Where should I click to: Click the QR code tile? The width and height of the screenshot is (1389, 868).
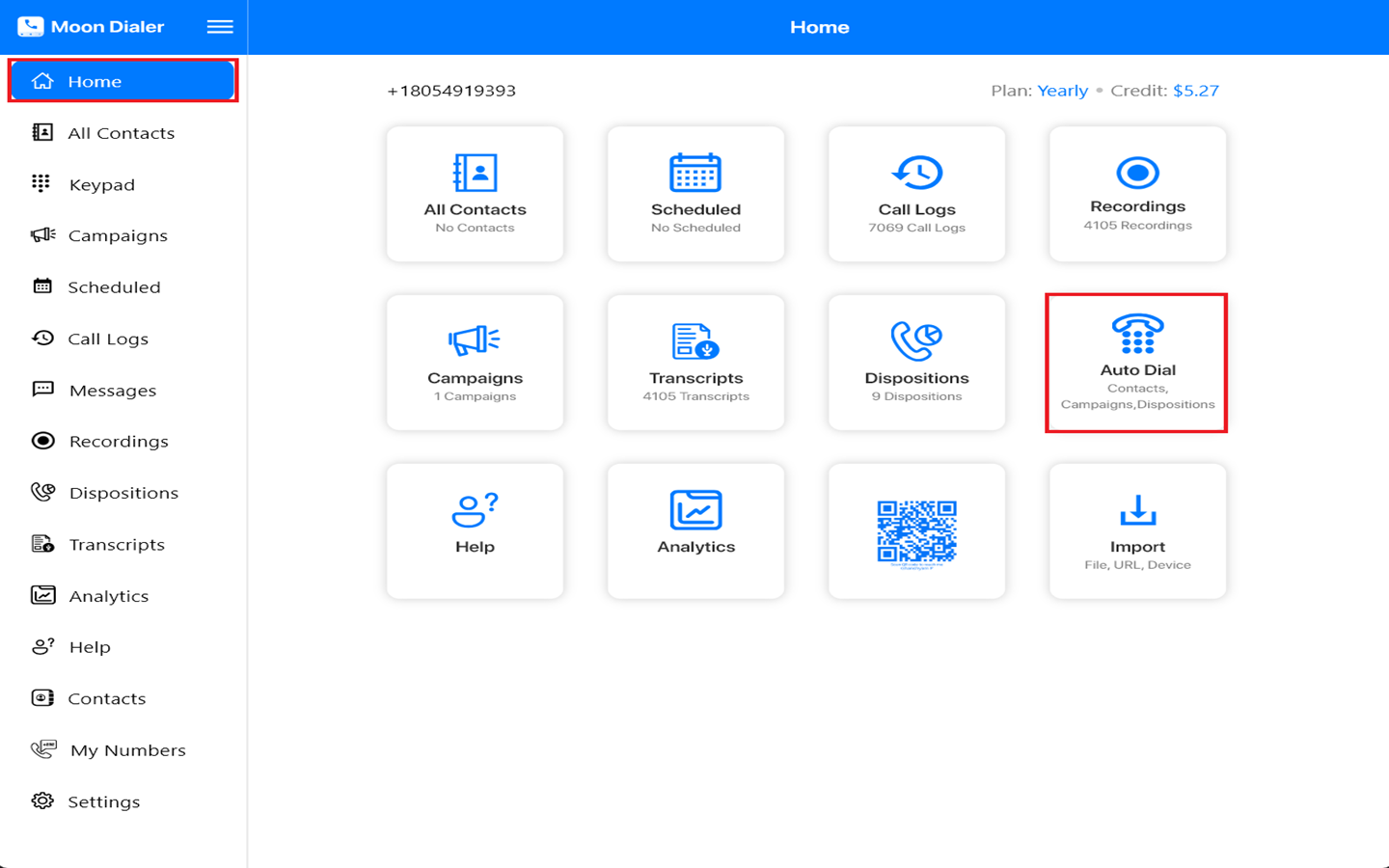pyautogui.click(x=916, y=531)
